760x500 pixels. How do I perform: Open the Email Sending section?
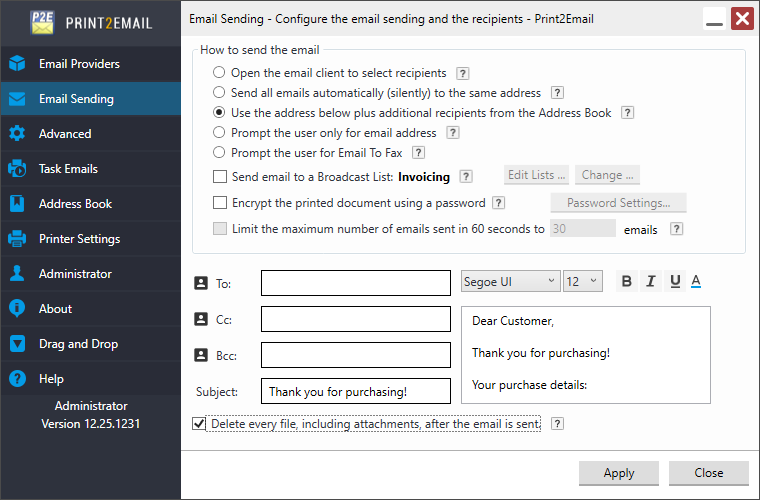pos(91,98)
